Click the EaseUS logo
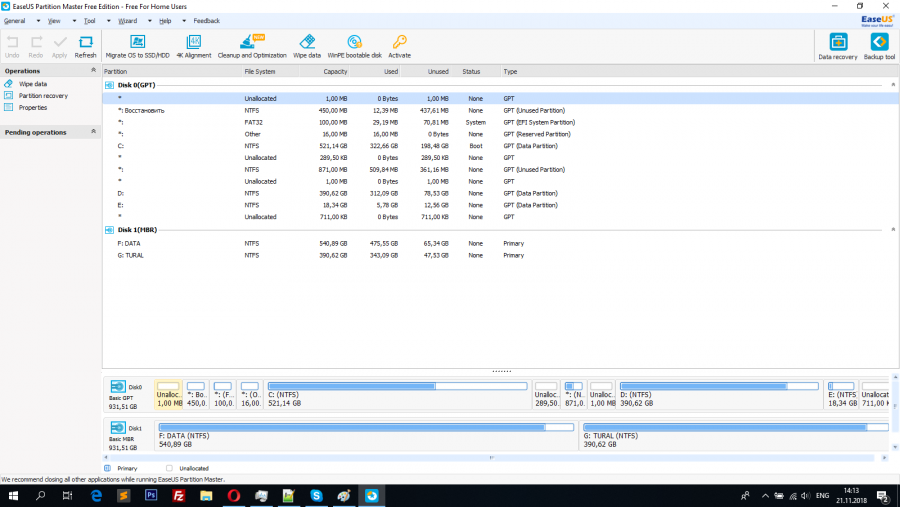The image size is (900, 507). coord(877,21)
